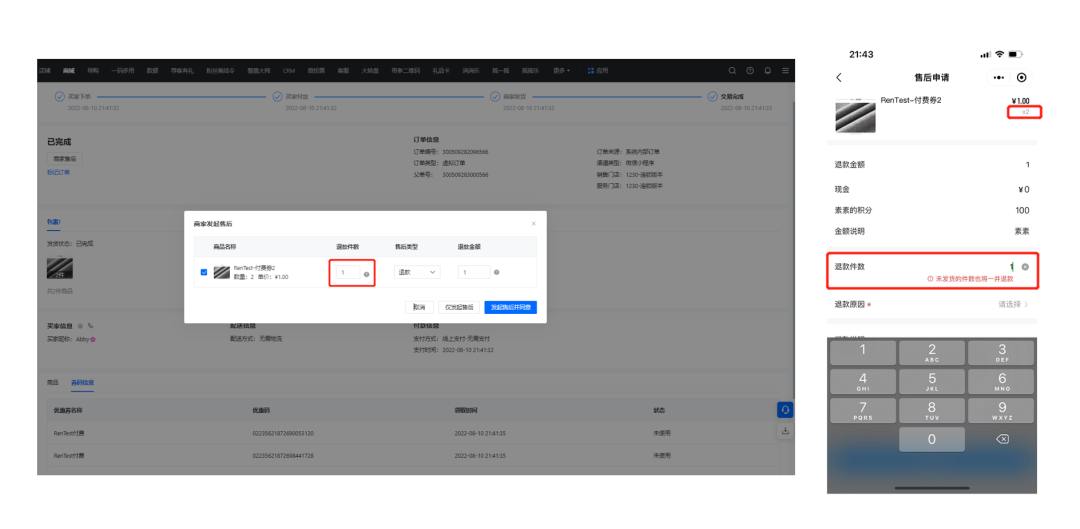
Task: Open the help icon in the top bar
Action: [x=750, y=70]
